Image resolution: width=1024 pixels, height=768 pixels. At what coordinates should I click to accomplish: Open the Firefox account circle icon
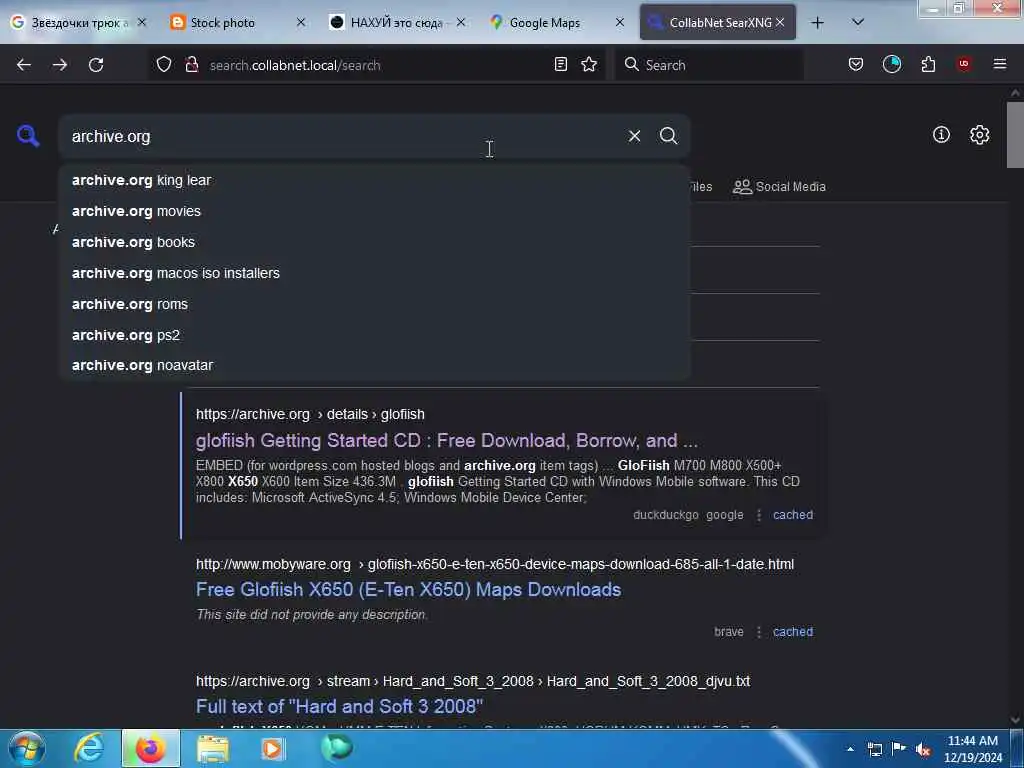point(891,64)
